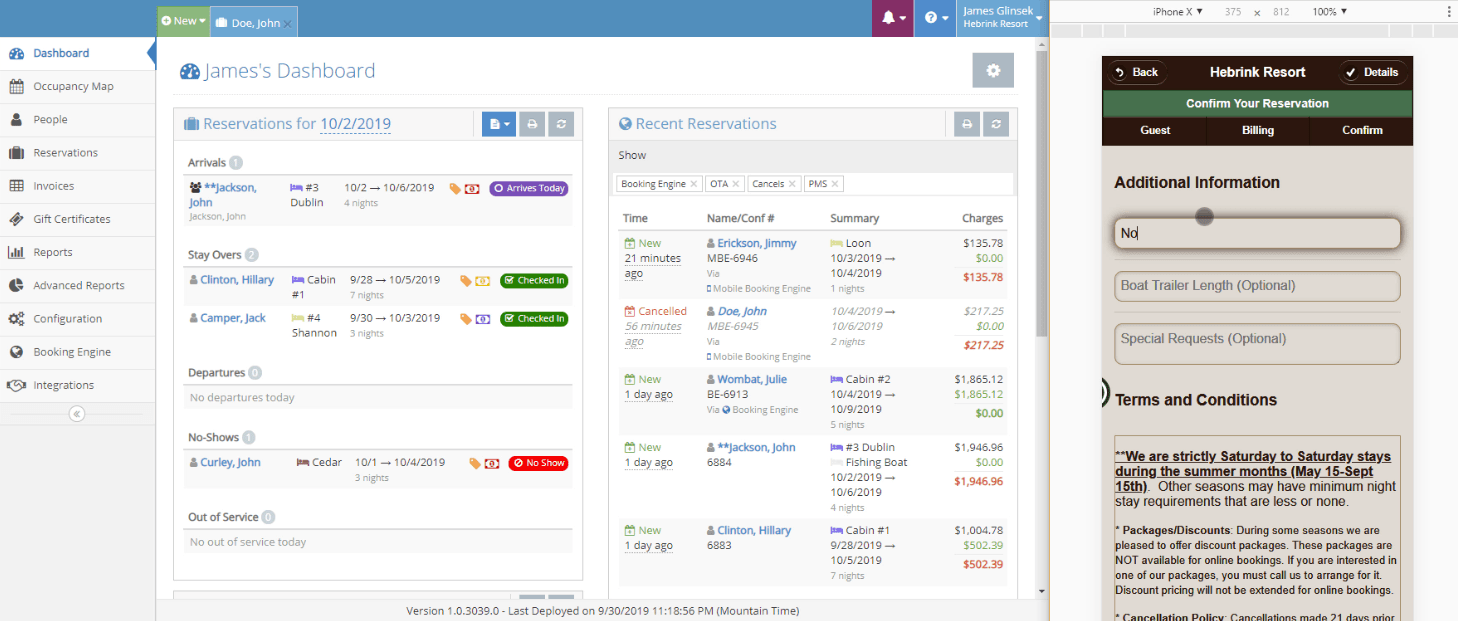Open Erickson, Jimmy's reservation link

[x=756, y=243]
